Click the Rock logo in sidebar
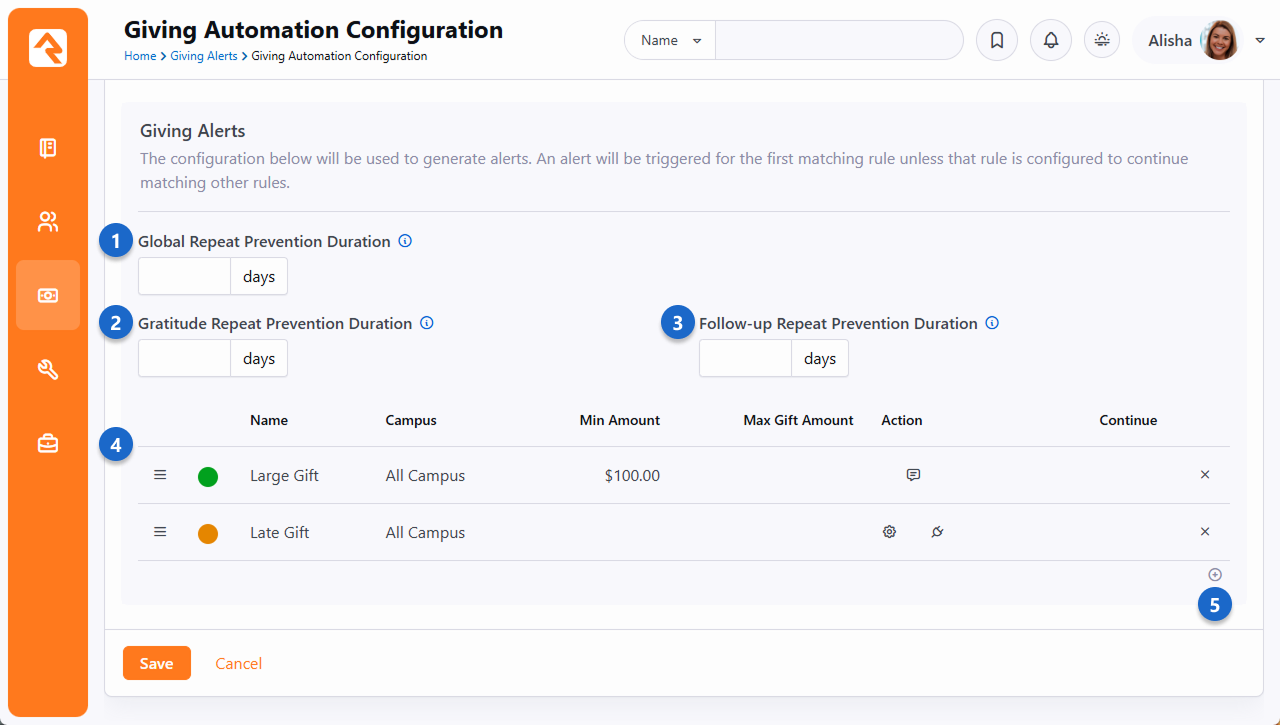The width and height of the screenshot is (1280, 725). coord(48,48)
